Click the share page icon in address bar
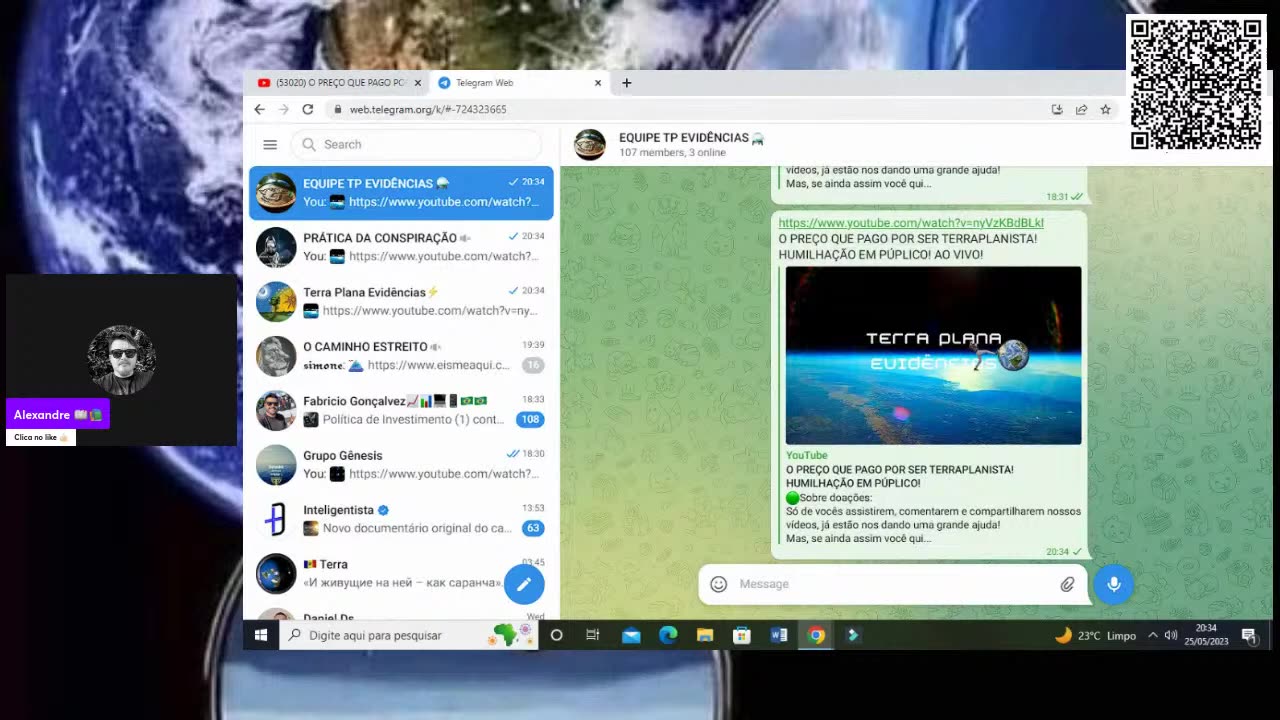 click(1081, 109)
